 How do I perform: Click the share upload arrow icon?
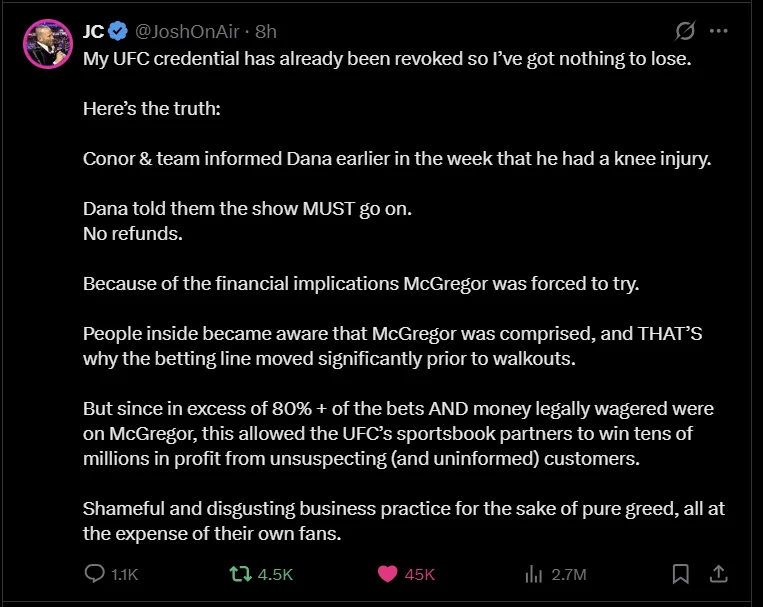718,573
